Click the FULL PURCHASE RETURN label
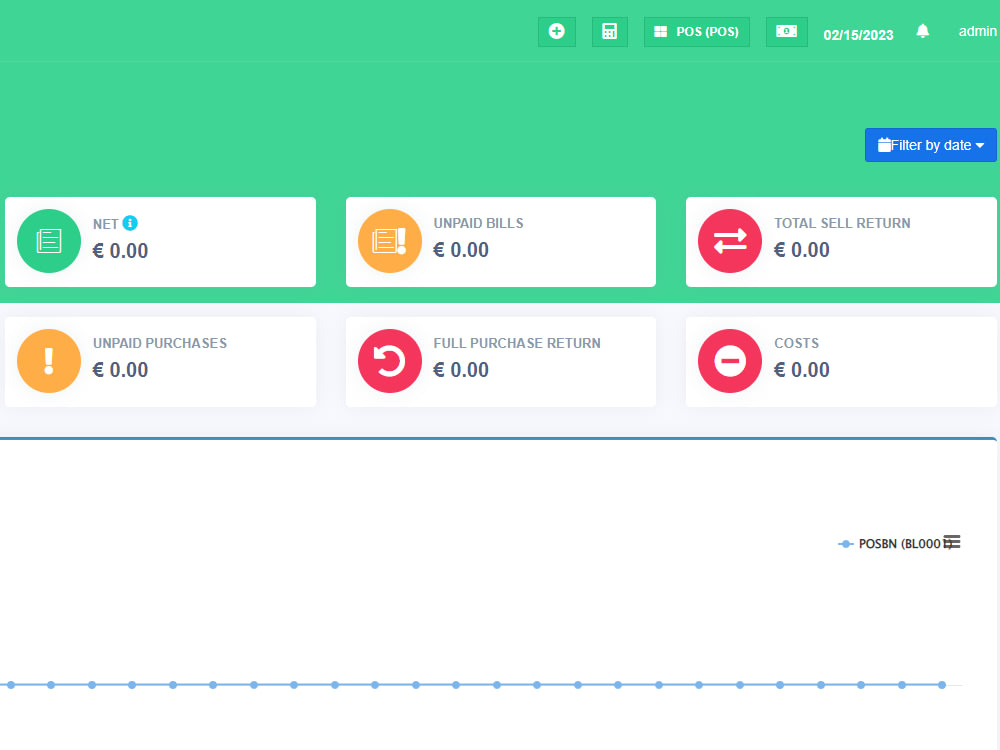 pos(517,343)
